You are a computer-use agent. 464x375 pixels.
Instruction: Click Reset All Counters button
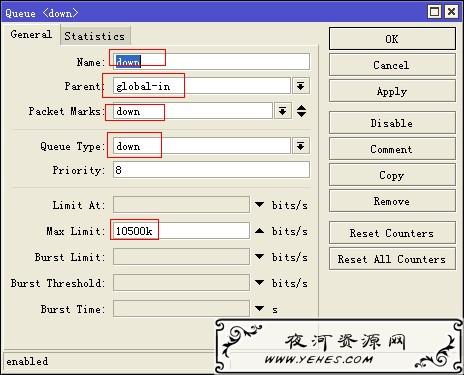click(392, 259)
